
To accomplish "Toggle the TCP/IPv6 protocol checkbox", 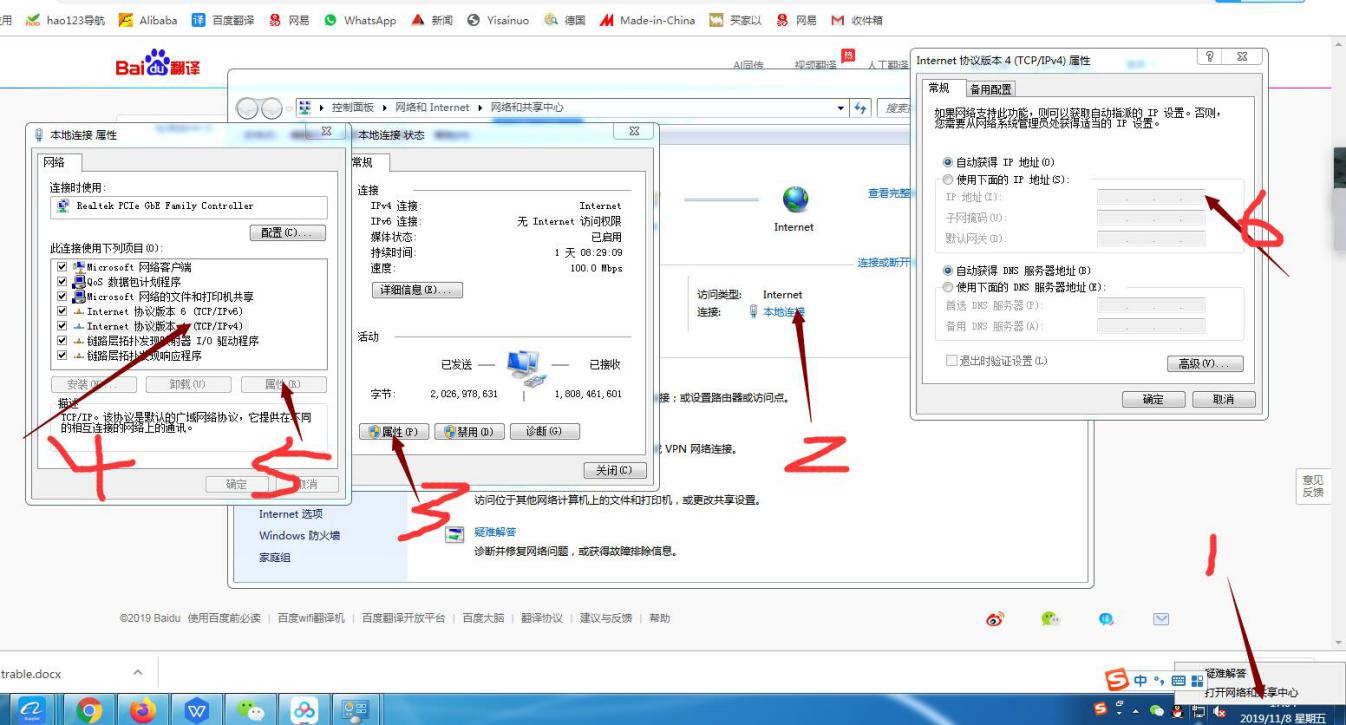I will click(x=62, y=311).
